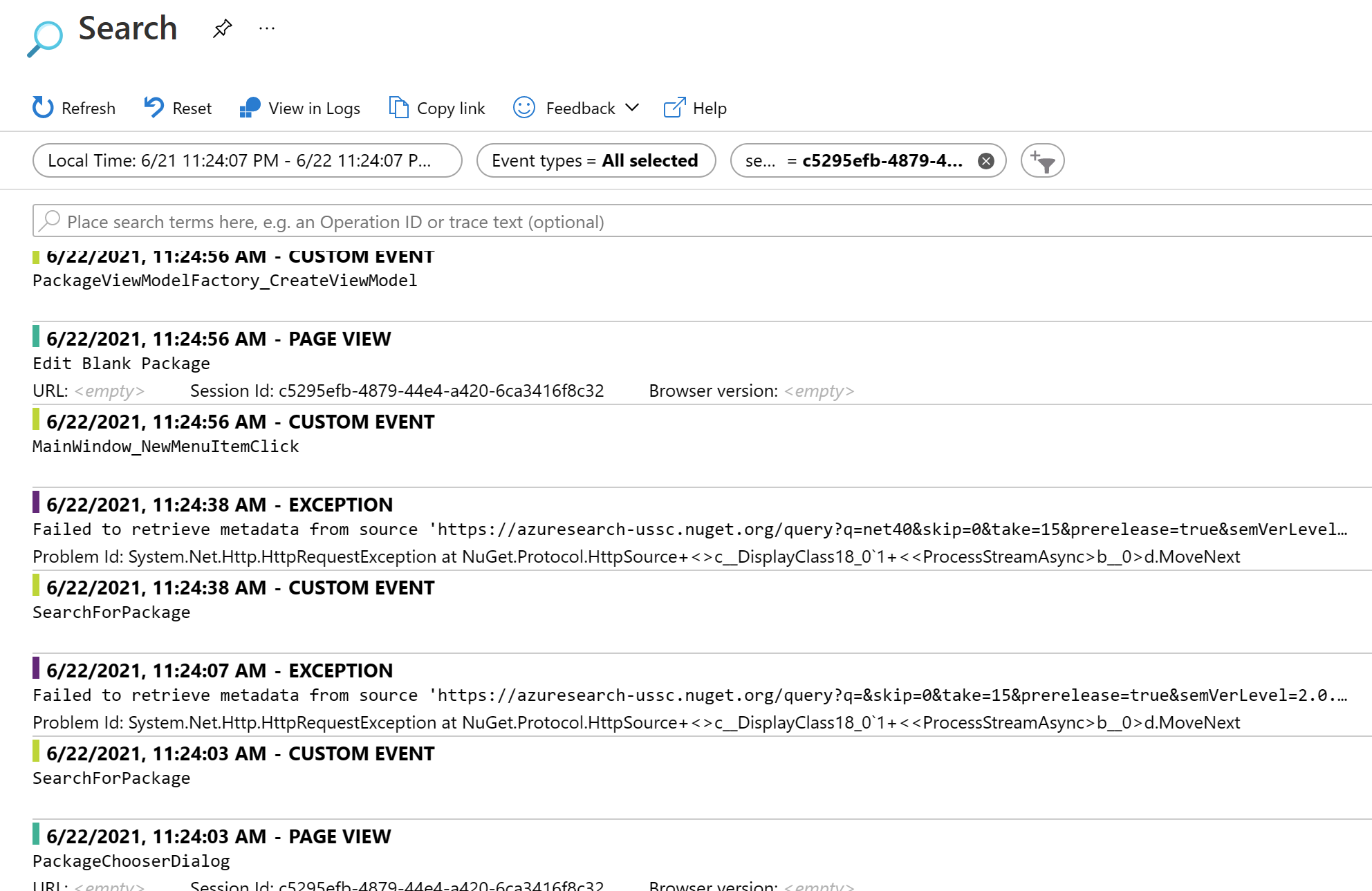Screen dimensions: 1372x891
Task: Add a new filter with the funnel icon
Action: [x=1042, y=160]
